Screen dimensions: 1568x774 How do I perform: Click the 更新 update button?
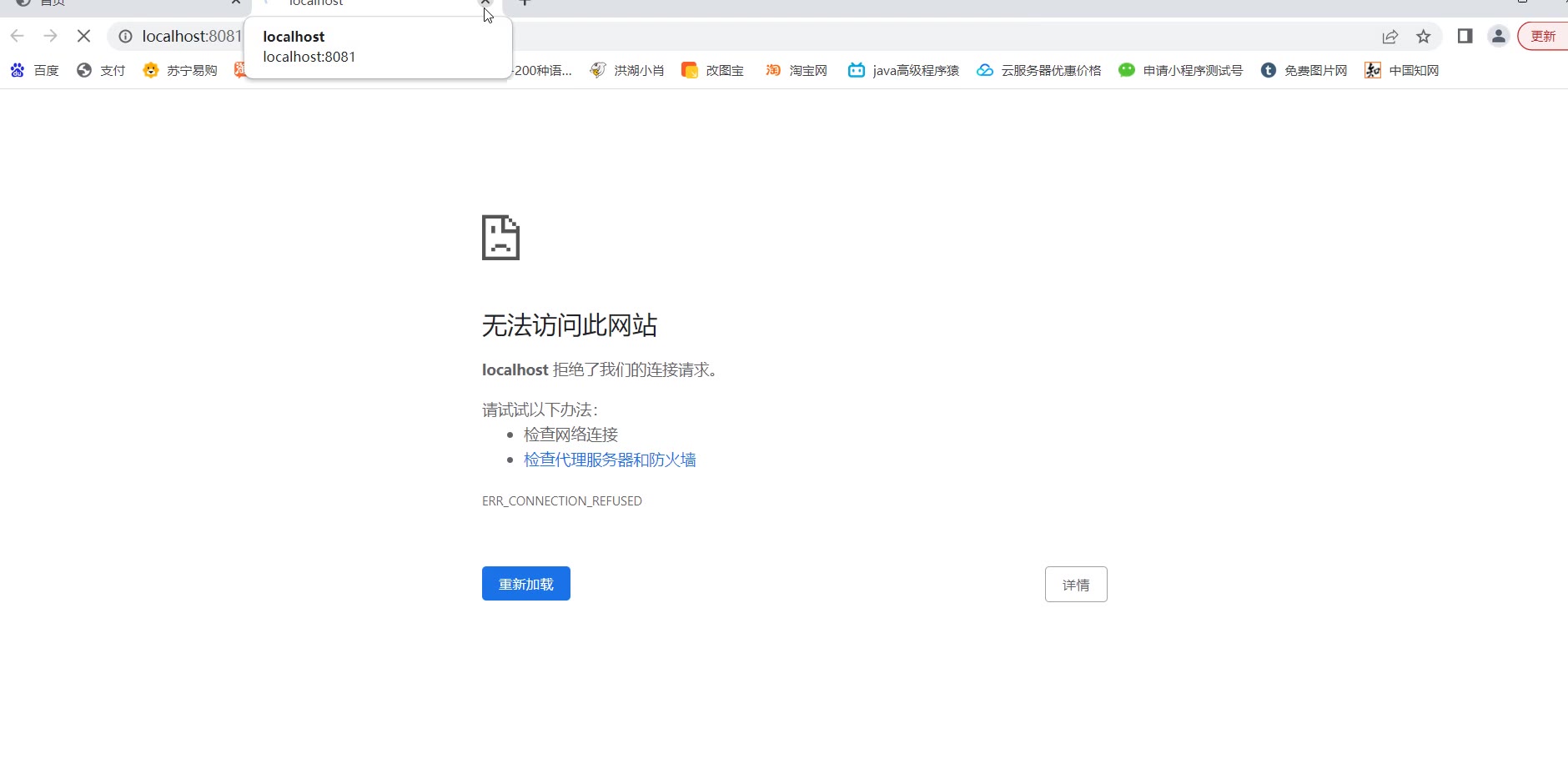pos(1543,36)
